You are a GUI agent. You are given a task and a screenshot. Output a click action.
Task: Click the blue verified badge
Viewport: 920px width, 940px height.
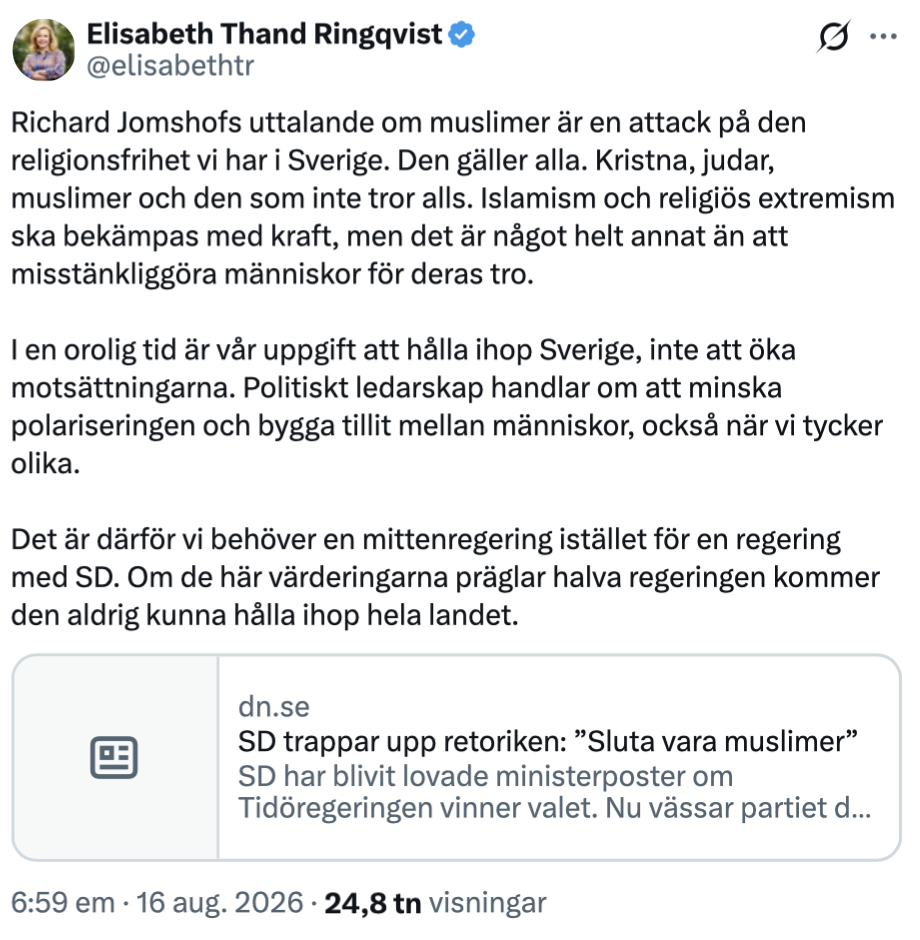point(461,35)
